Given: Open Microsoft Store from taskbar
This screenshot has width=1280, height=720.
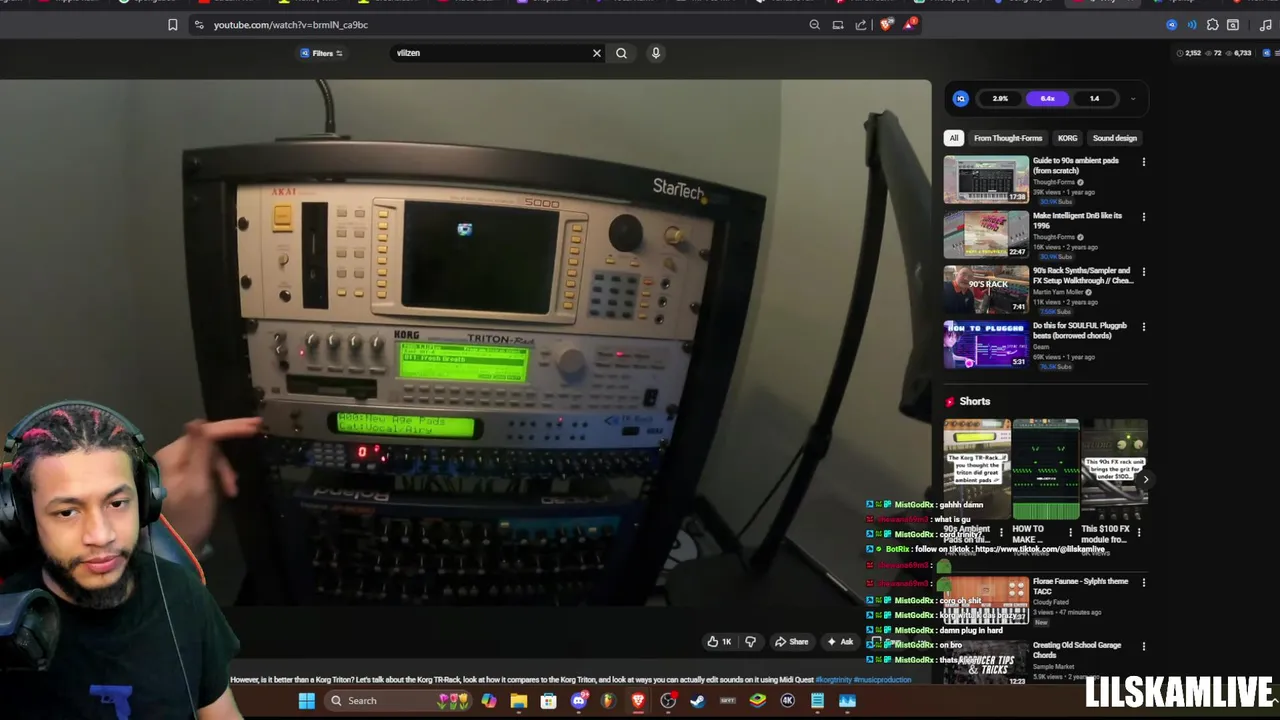Looking at the screenshot, I should [548, 701].
